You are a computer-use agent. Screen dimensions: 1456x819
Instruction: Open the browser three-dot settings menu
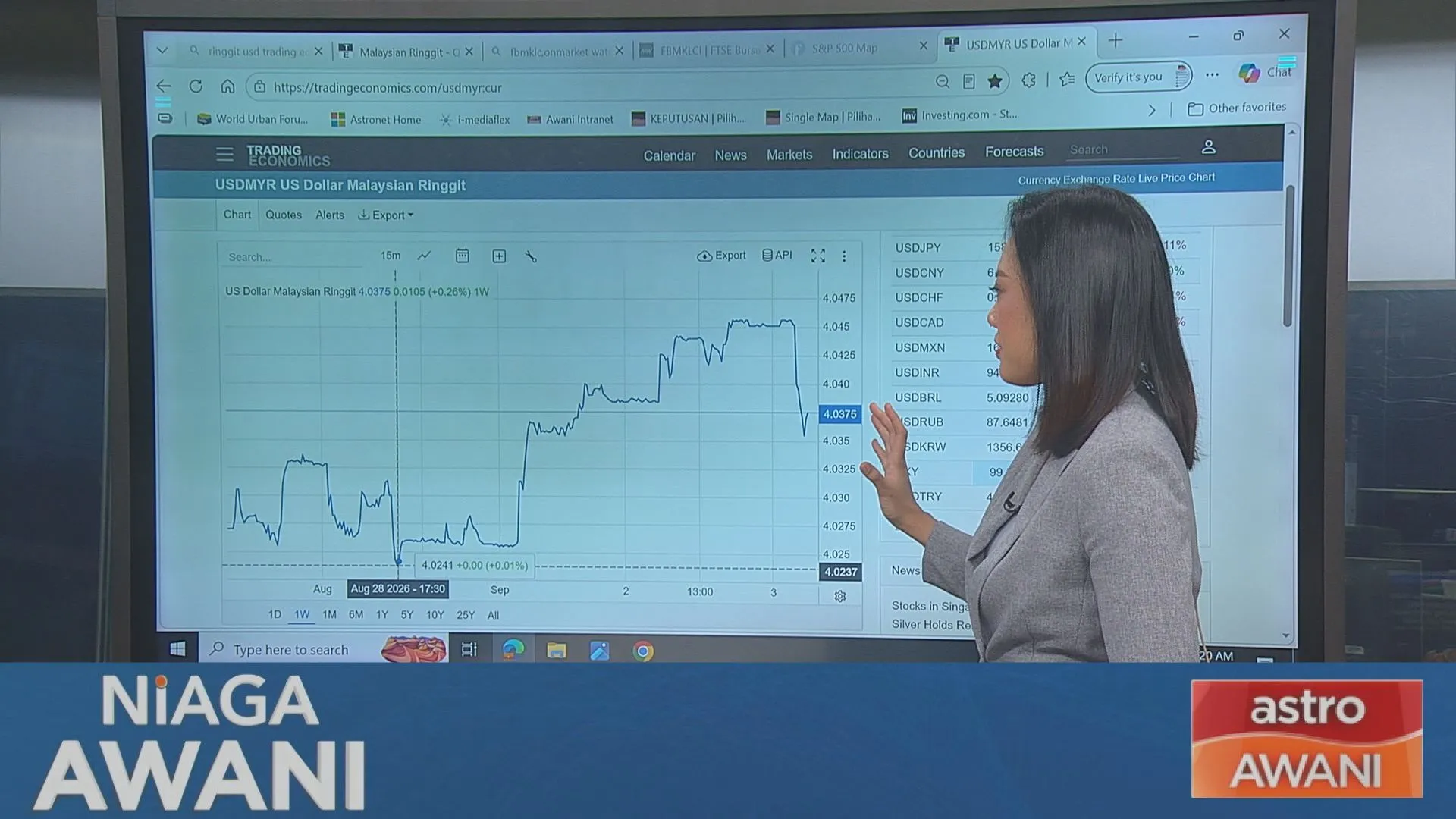pyautogui.click(x=1212, y=74)
